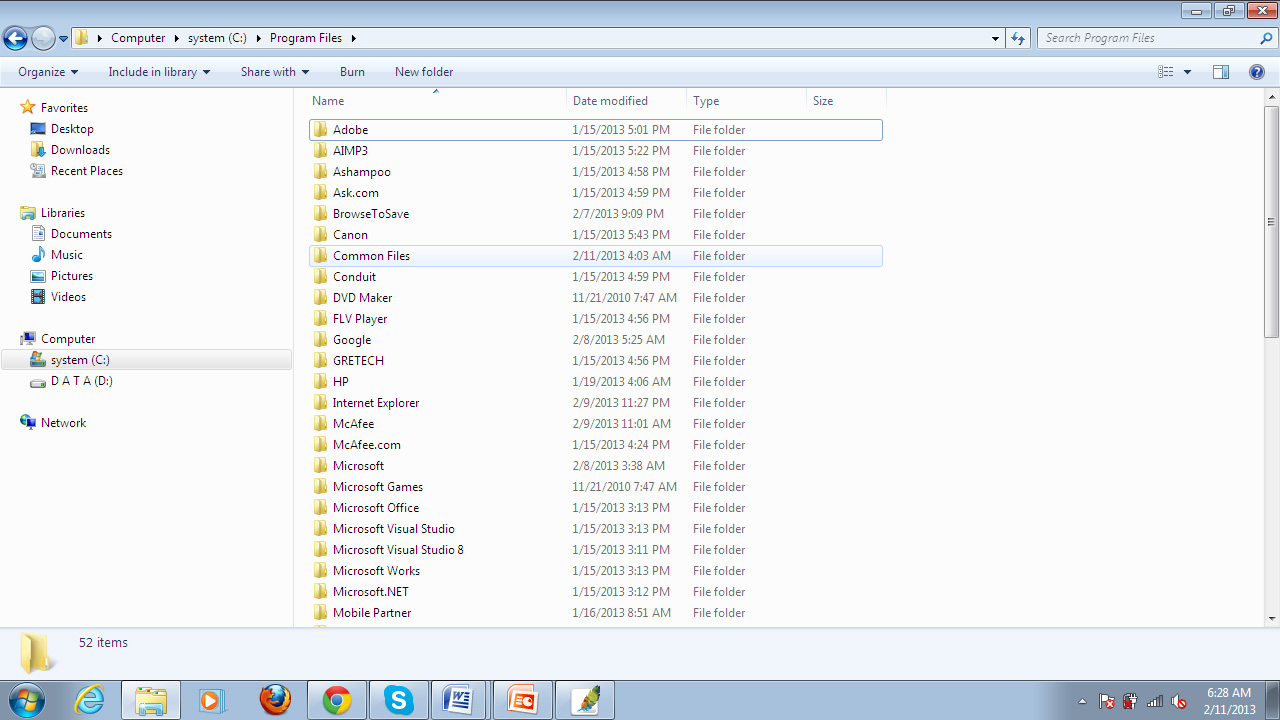Open the Documents library
Image resolution: width=1280 pixels, height=720 pixels.
81,234
